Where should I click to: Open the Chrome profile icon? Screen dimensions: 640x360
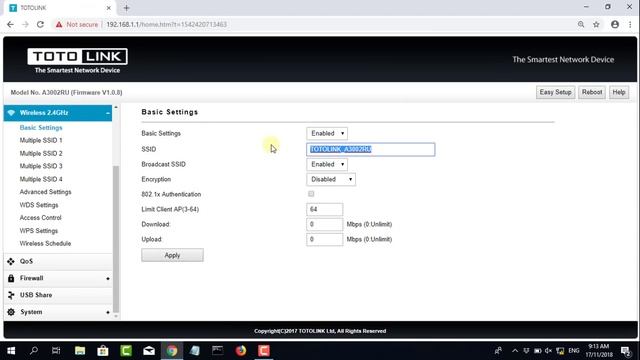(x=615, y=24)
